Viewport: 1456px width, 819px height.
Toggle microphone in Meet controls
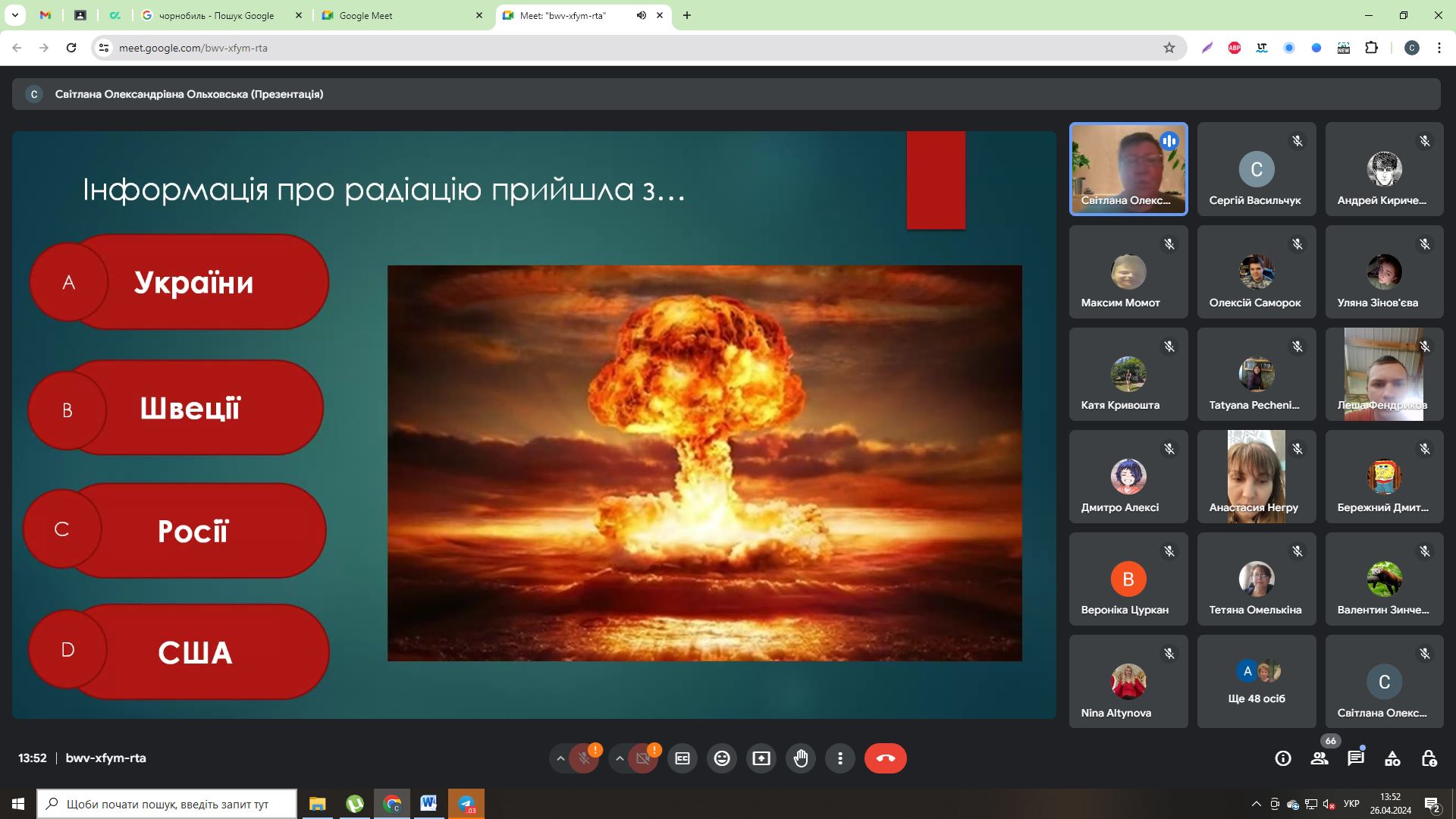click(584, 758)
